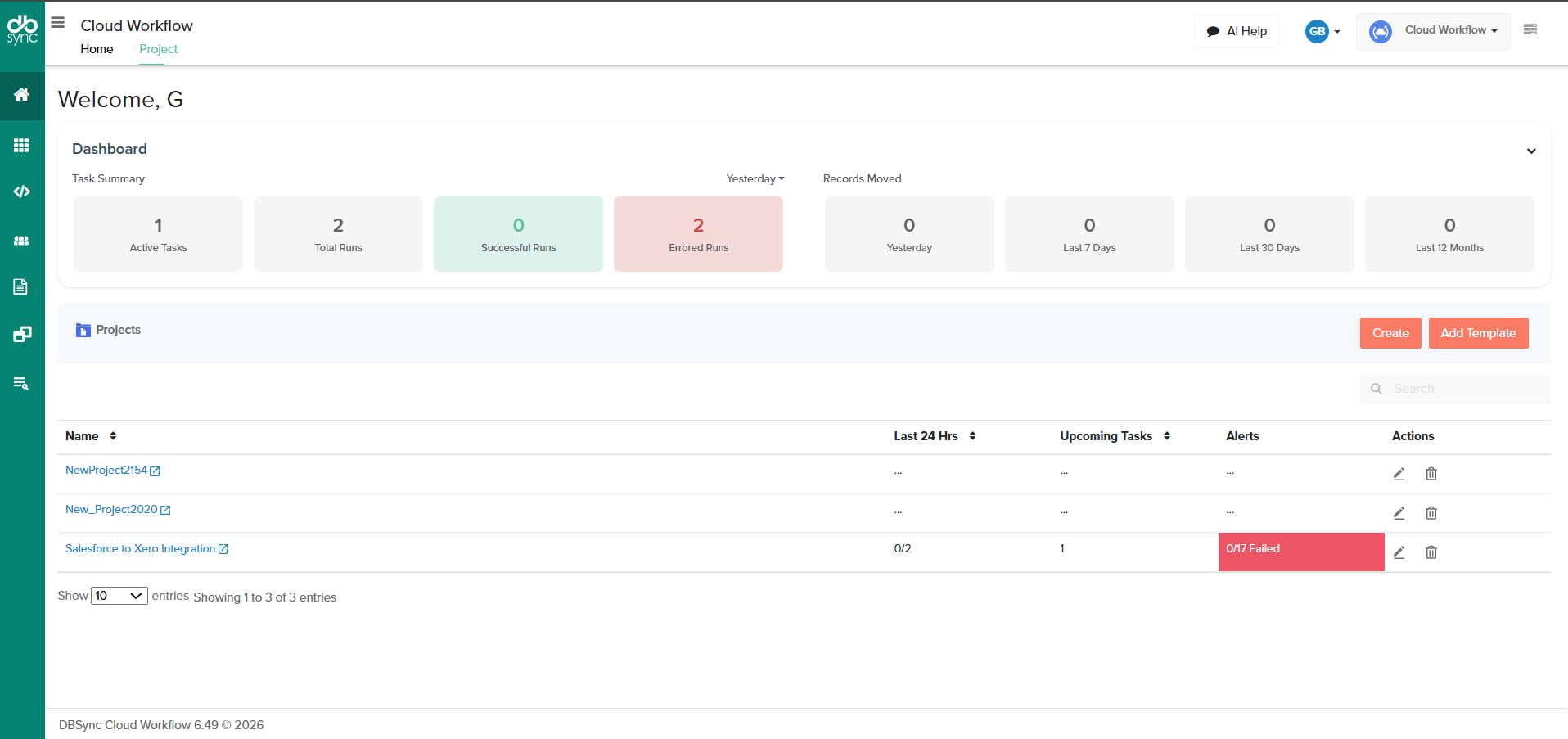Sort the table by the Name column

tap(91, 436)
